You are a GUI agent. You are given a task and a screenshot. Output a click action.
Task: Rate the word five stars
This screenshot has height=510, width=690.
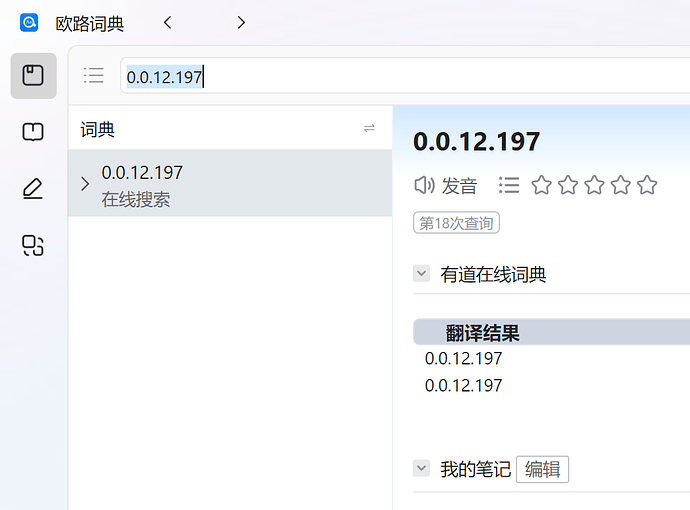click(647, 185)
